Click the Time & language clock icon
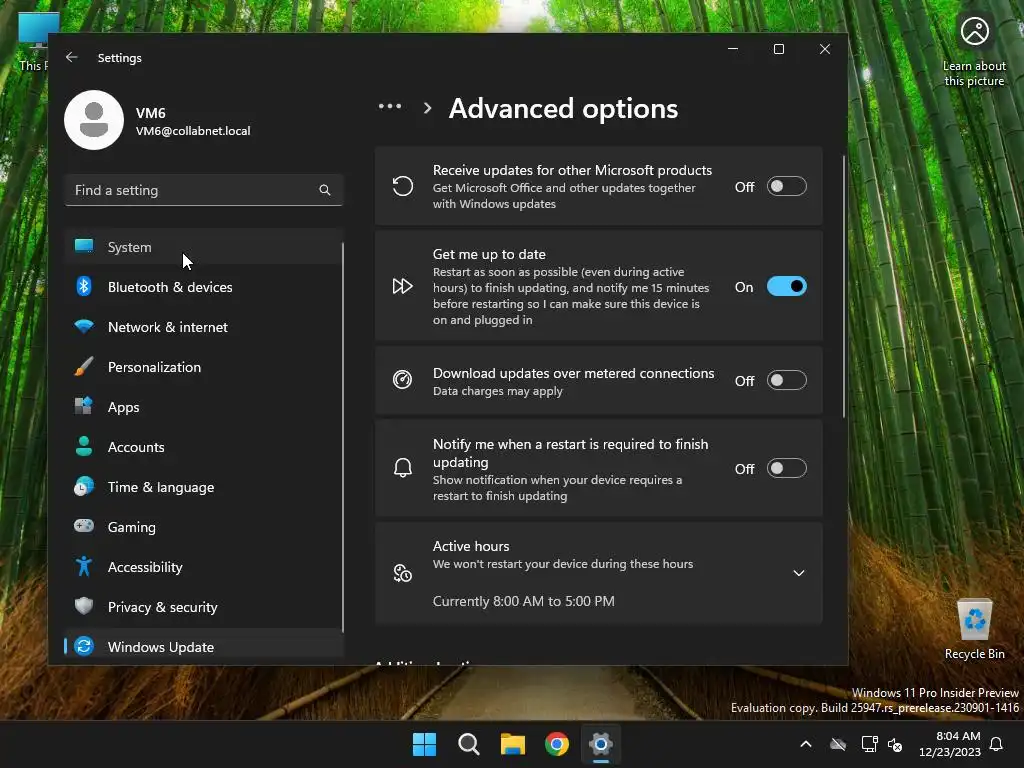 tap(84, 487)
